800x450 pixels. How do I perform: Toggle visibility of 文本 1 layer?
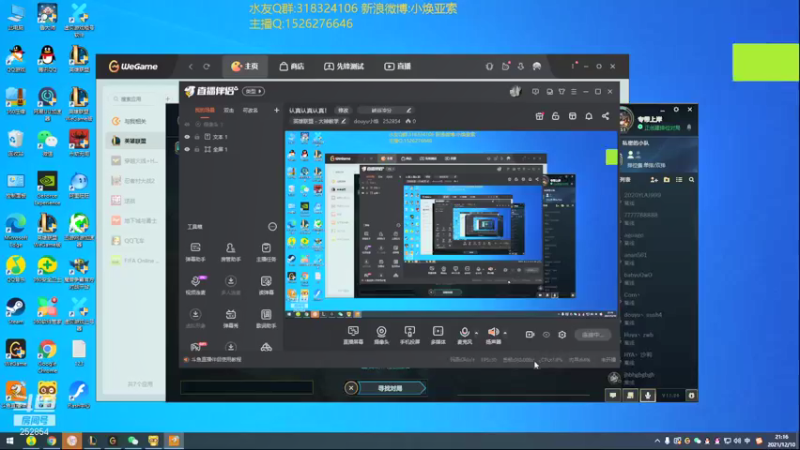(187, 137)
